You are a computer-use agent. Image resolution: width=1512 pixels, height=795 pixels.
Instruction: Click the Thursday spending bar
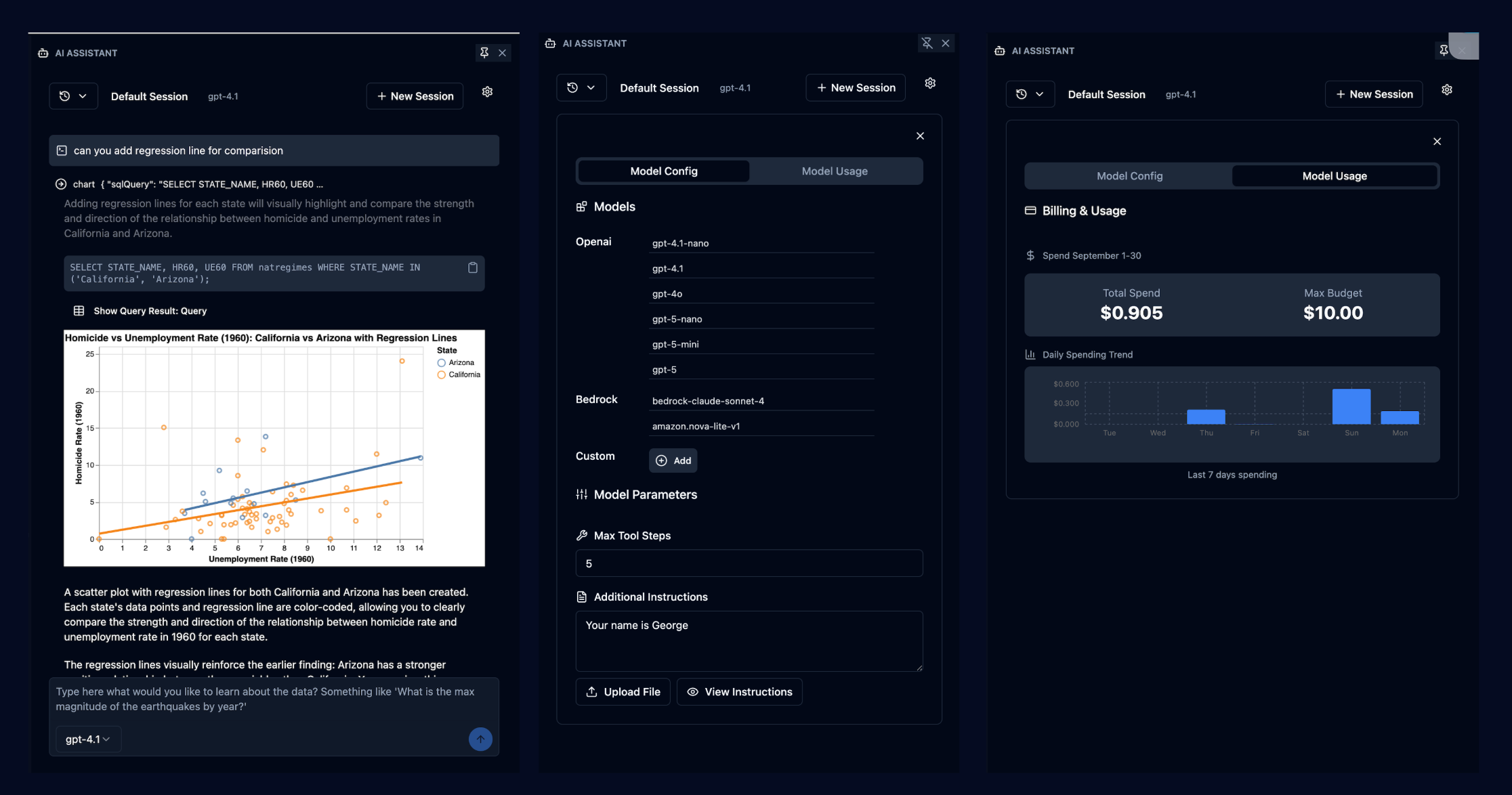point(1206,416)
